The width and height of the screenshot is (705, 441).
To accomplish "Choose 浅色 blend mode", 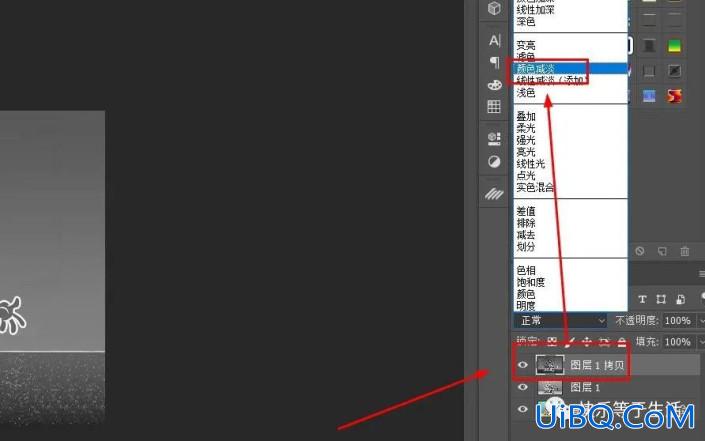I will [x=570, y=93].
